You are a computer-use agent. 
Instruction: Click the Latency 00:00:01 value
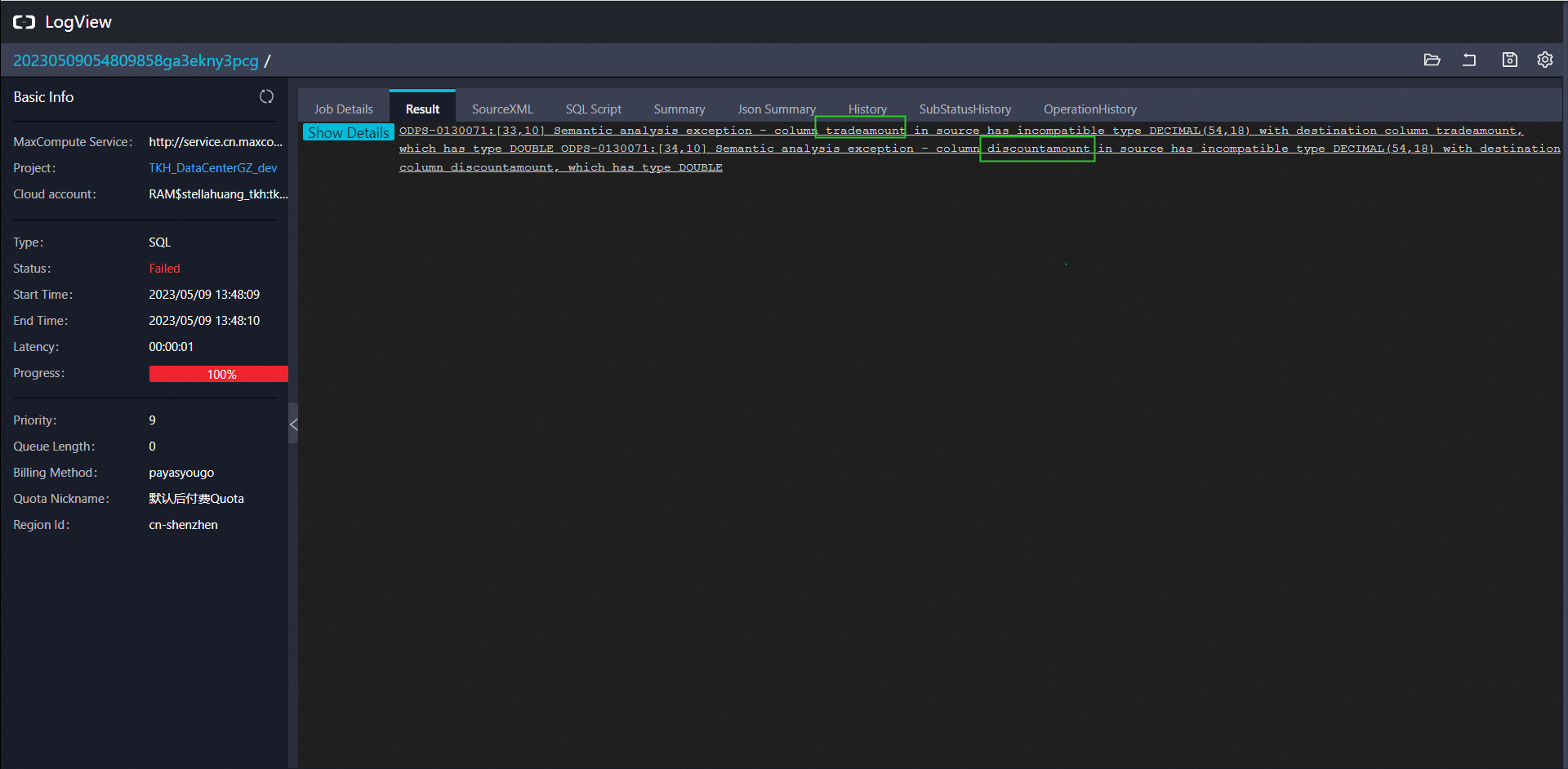point(171,346)
